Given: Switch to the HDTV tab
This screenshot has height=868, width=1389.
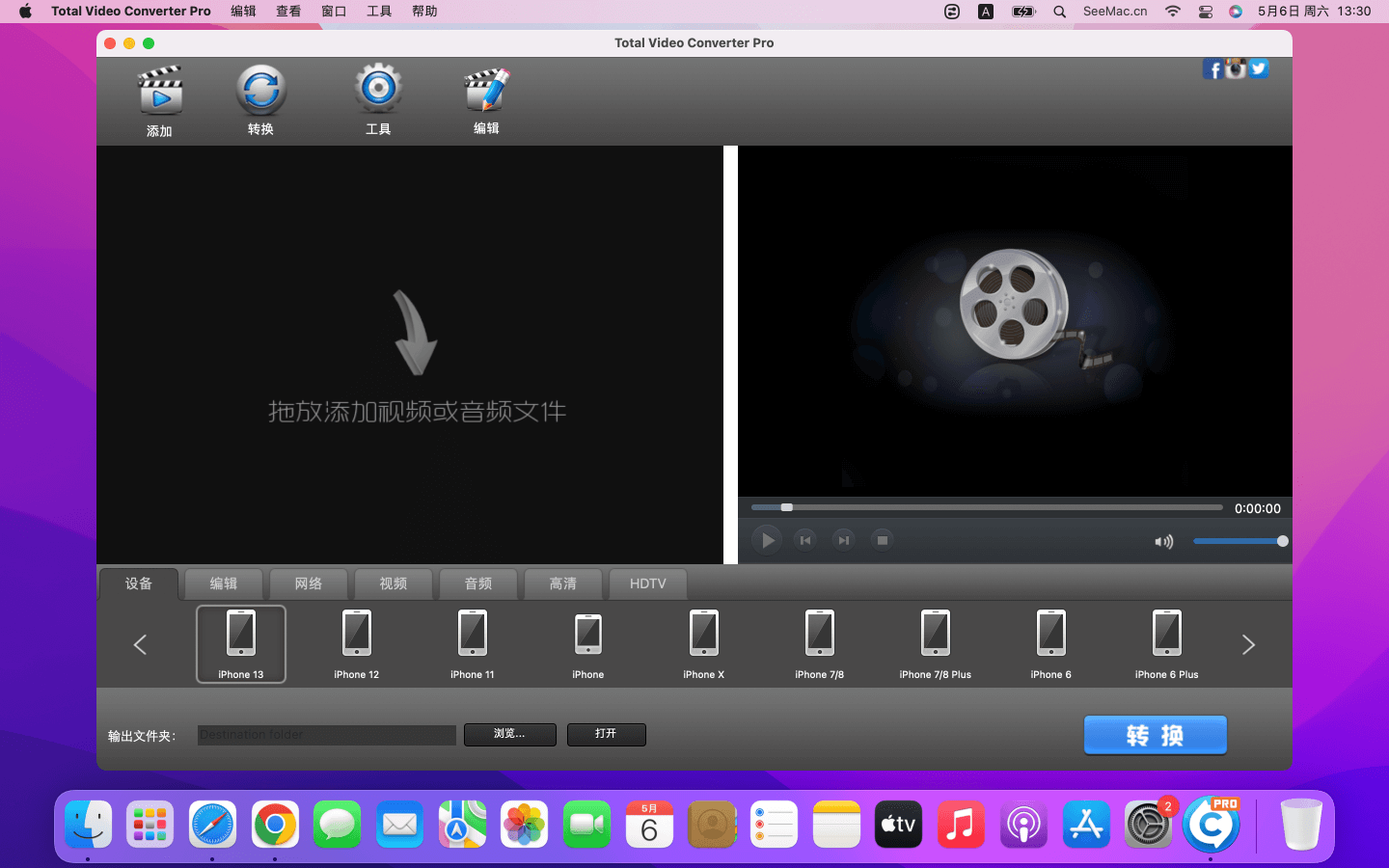Looking at the screenshot, I should coord(647,583).
